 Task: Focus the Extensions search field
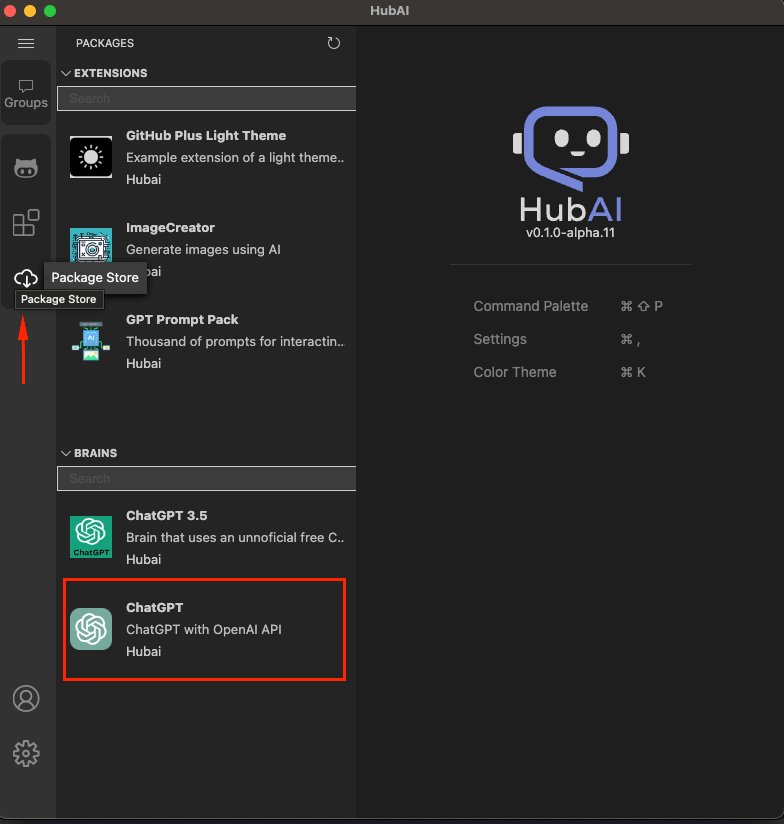click(x=207, y=98)
